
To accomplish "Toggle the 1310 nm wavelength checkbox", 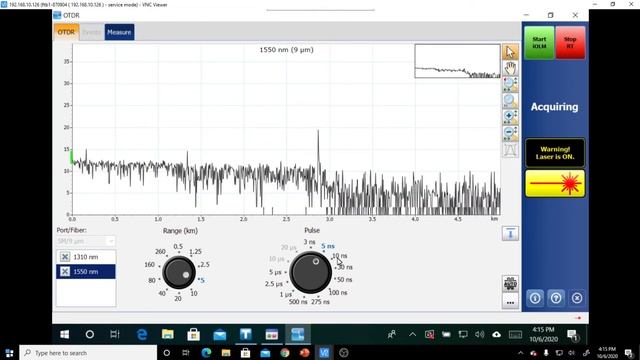I will [x=65, y=257].
